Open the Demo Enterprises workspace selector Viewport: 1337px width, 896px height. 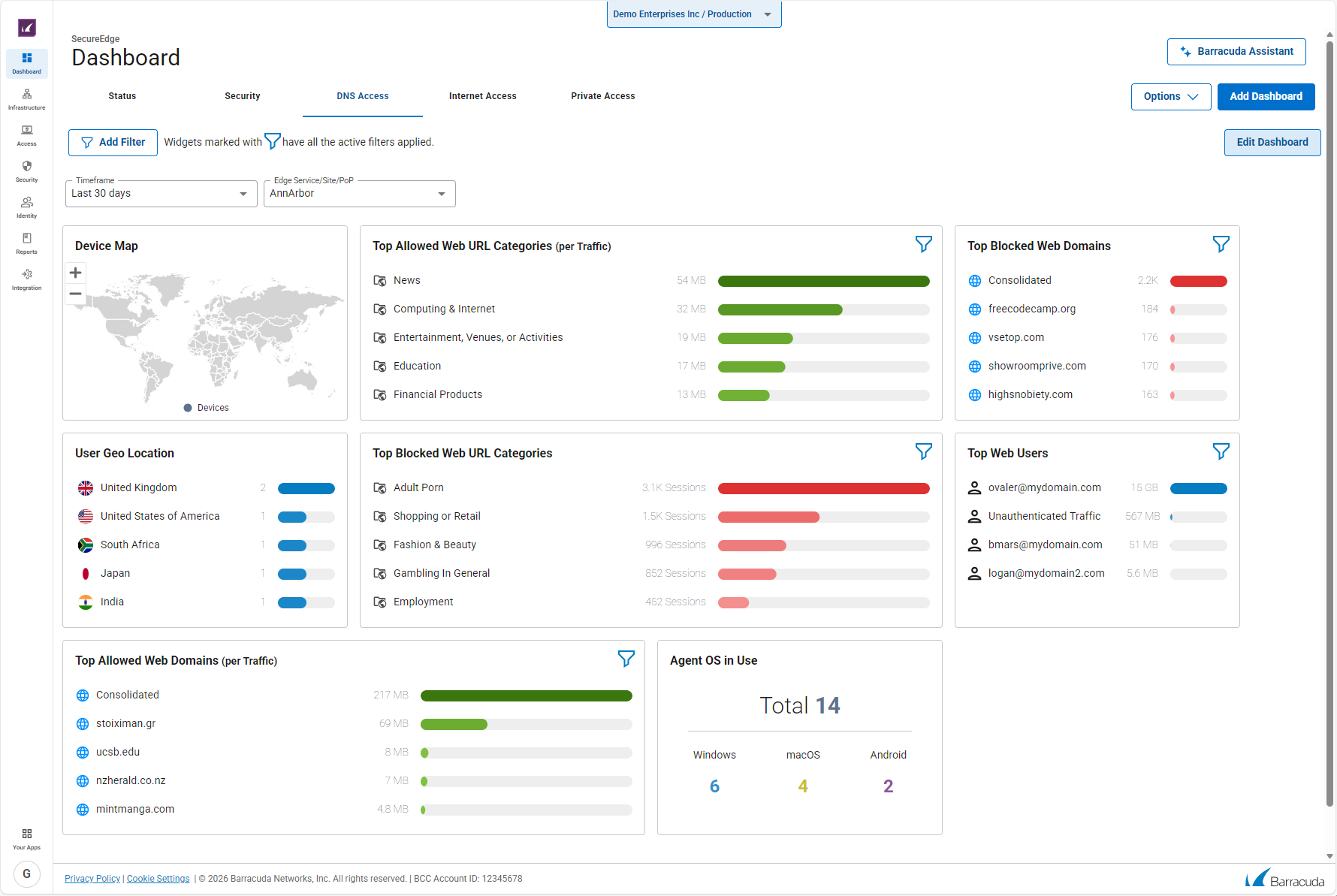pos(693,14)
